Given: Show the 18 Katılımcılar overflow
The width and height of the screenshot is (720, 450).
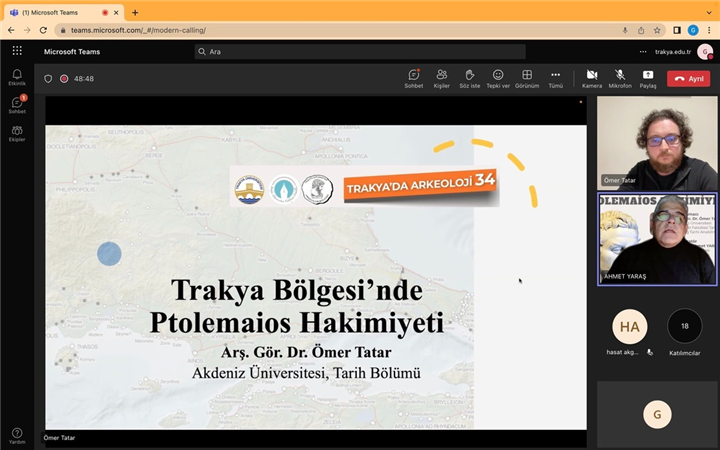Looking at the screenshot, I should pos(685,326).
